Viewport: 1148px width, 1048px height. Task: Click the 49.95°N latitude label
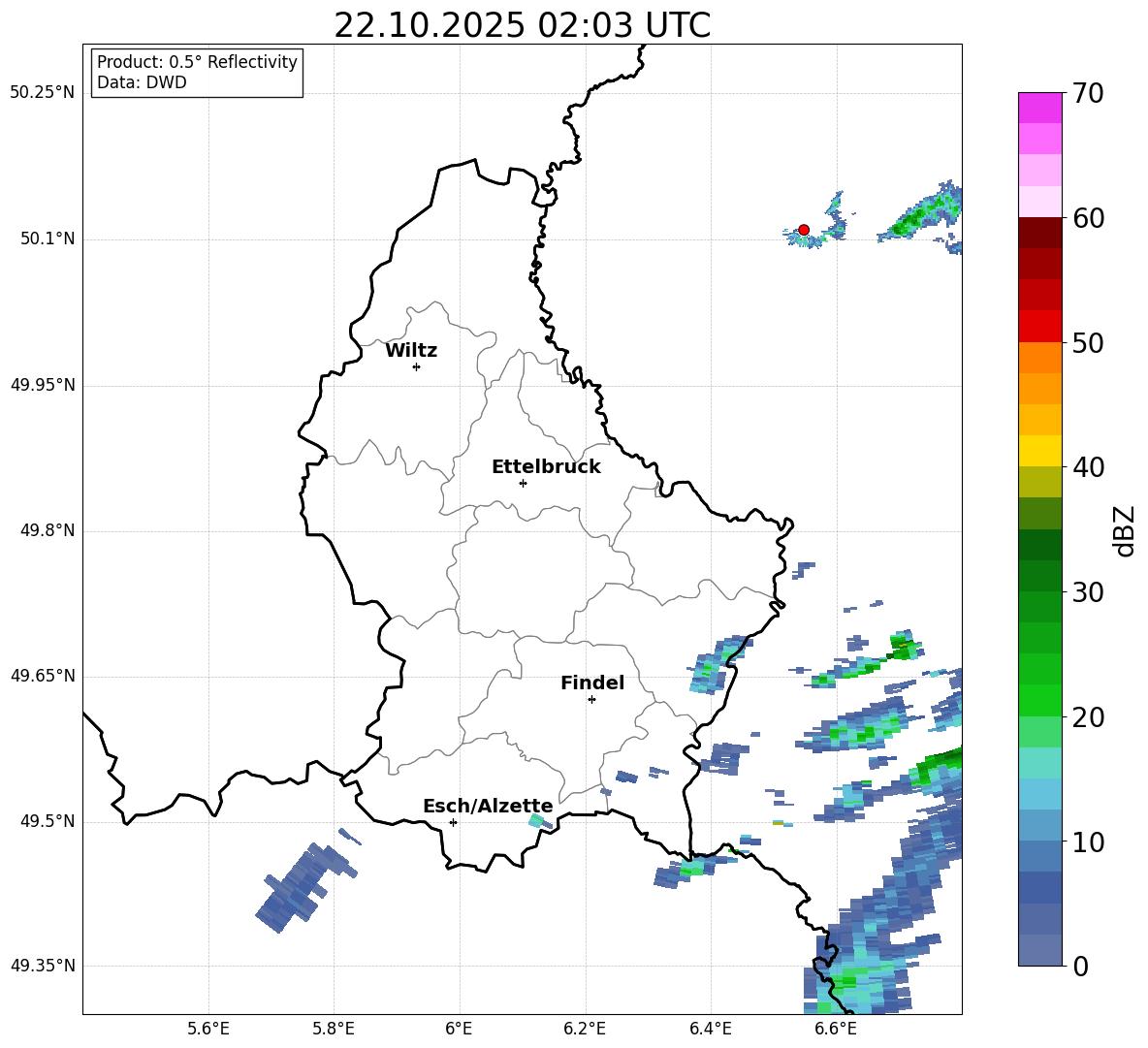(42, 384)
